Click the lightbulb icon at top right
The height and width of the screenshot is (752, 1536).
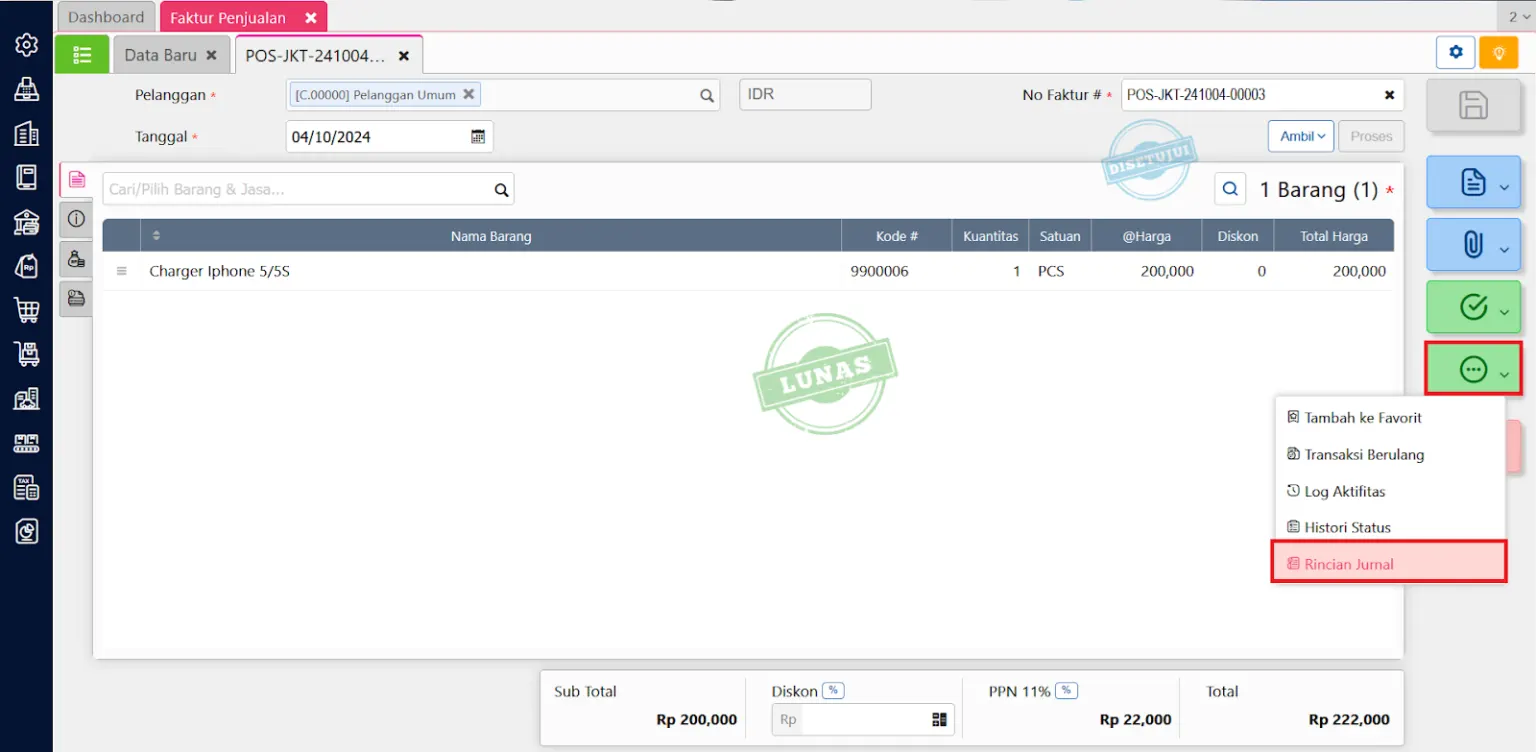(1498, 53)
